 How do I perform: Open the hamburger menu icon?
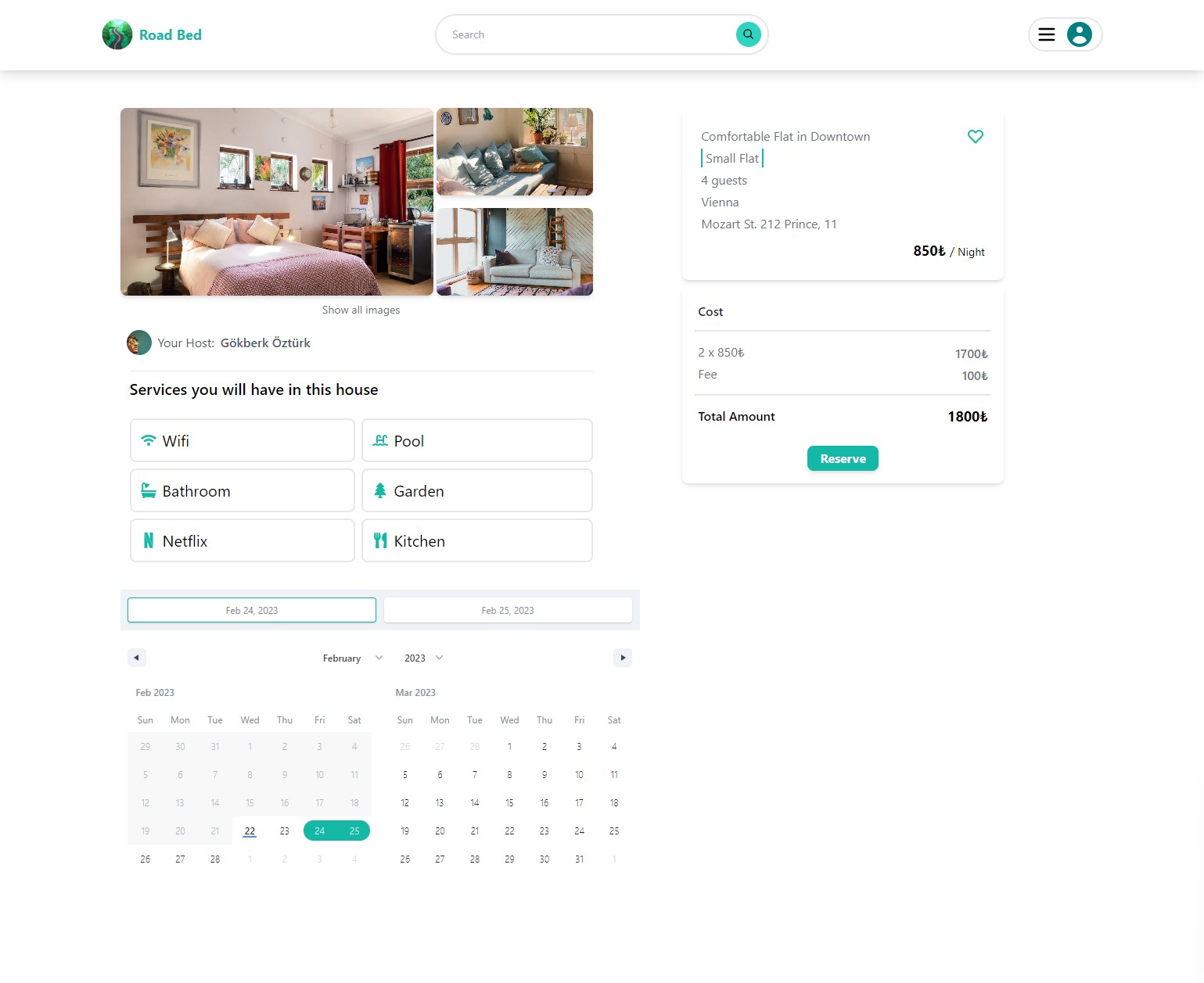[x=1047, y=34]
